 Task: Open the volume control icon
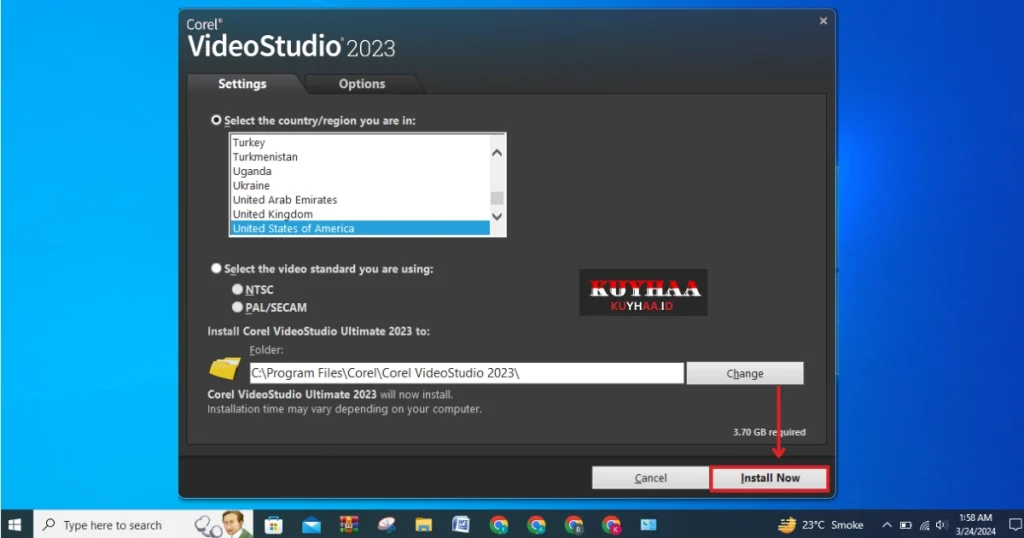click(941, 525)
